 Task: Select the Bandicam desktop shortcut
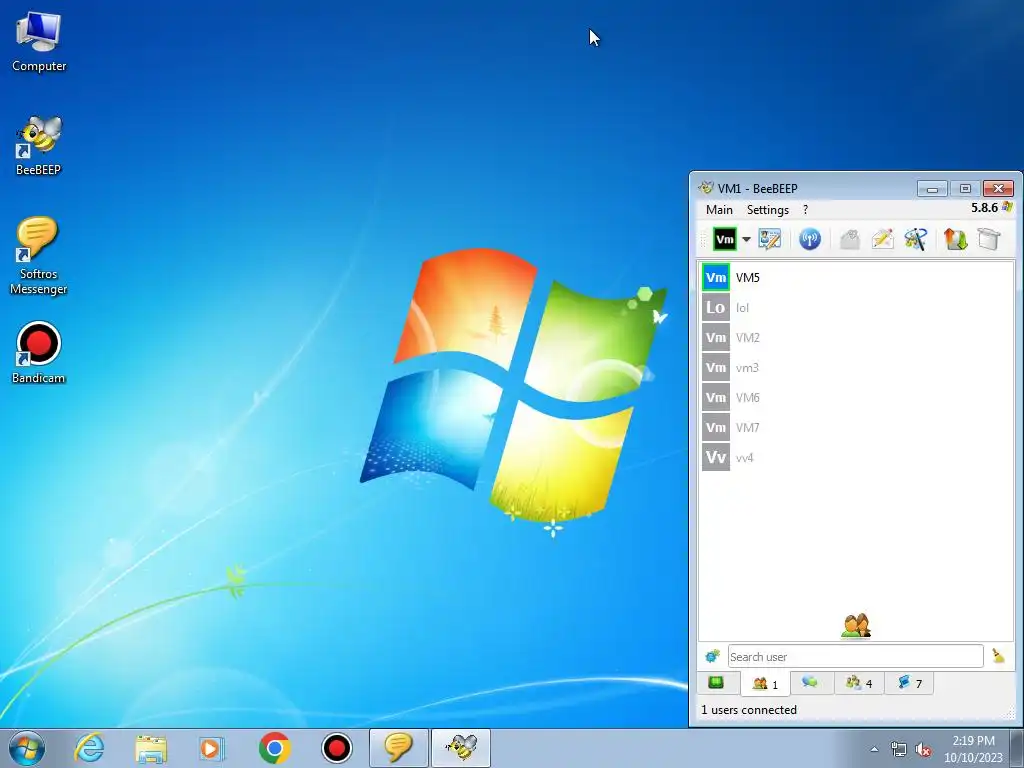point(39,353)
